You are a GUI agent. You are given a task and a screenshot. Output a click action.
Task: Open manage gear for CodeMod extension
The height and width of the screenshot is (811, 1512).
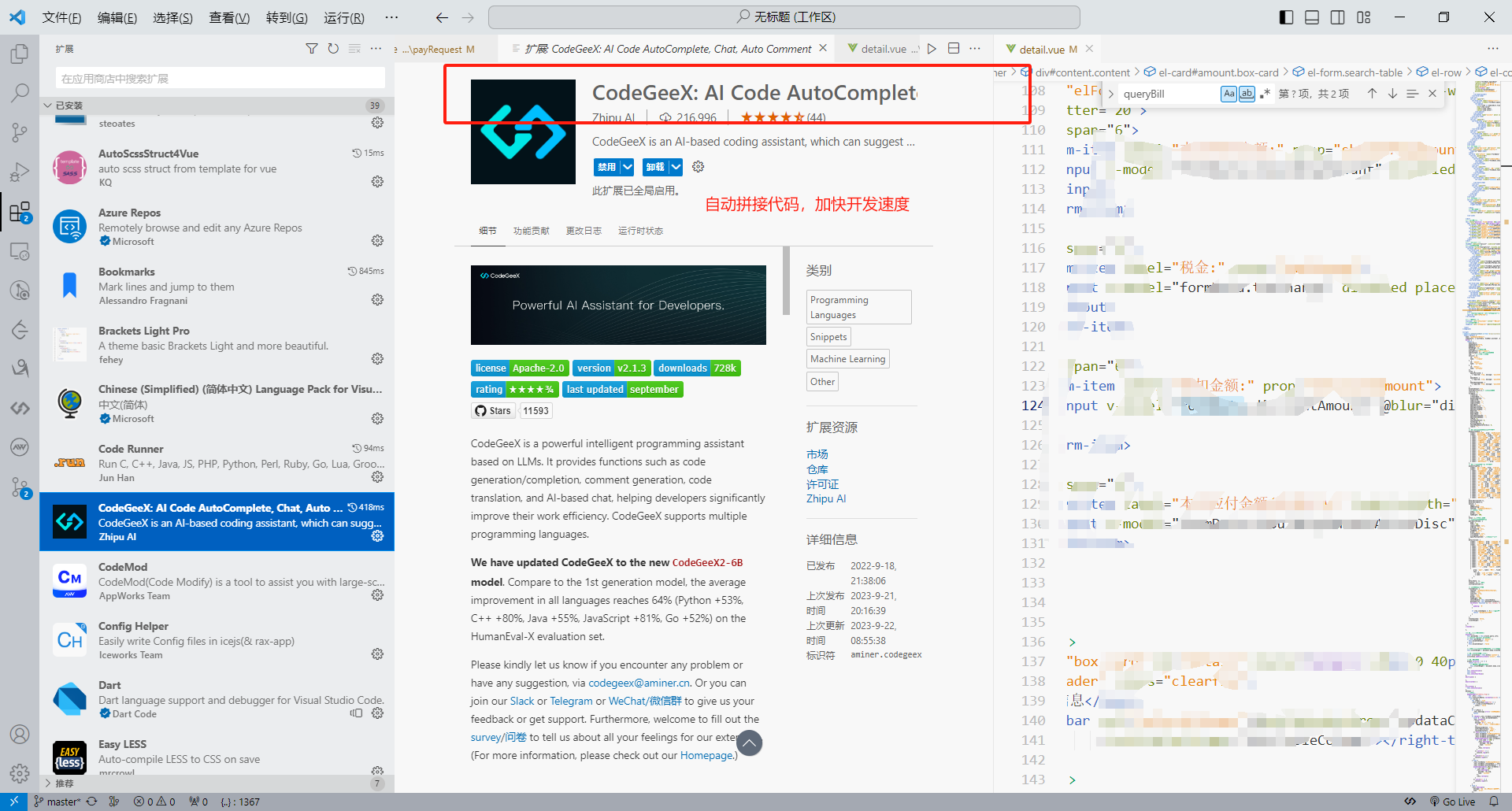tap(377, 595)
